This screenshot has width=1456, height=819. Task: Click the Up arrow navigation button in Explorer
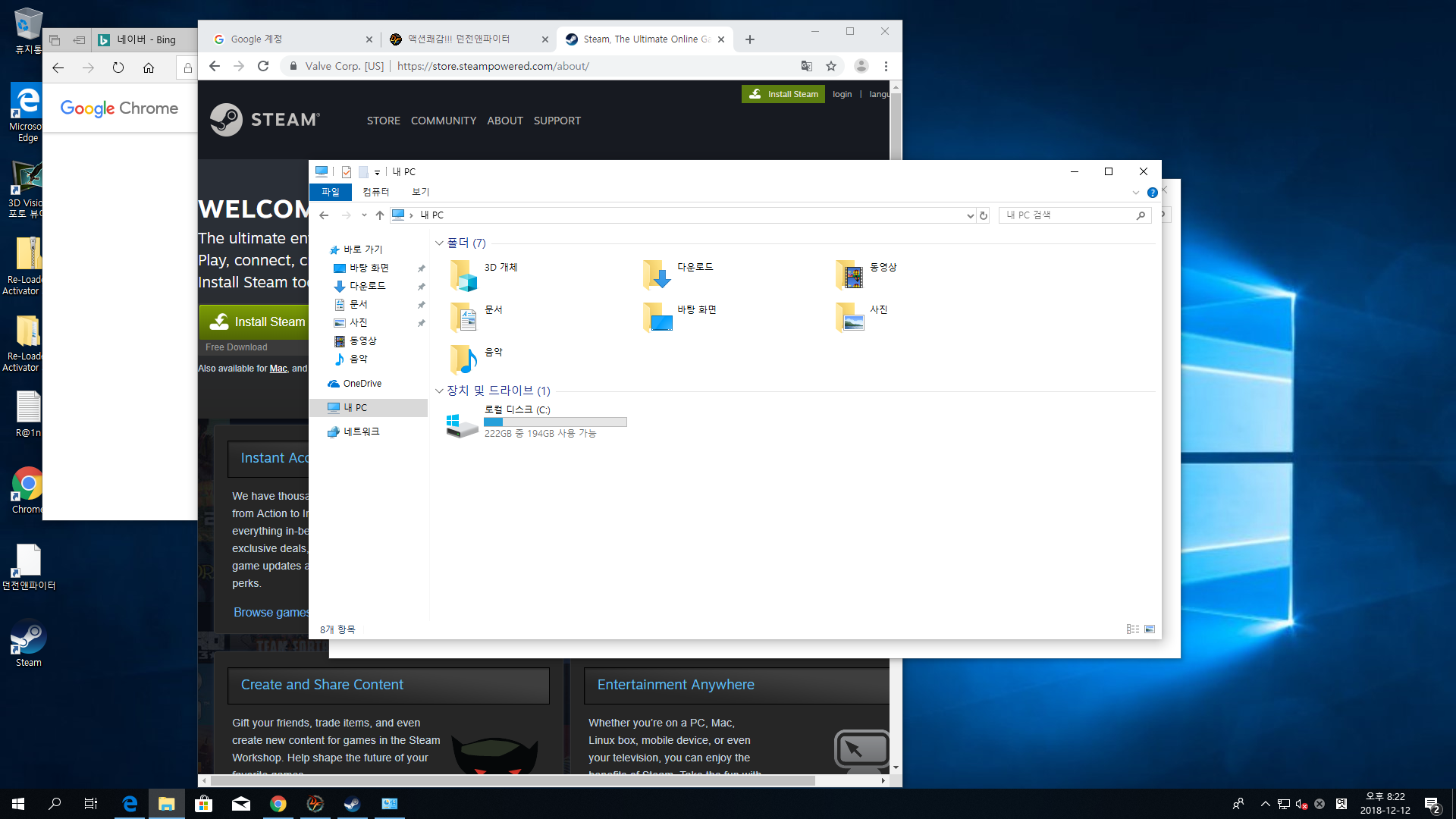point(380,215)
